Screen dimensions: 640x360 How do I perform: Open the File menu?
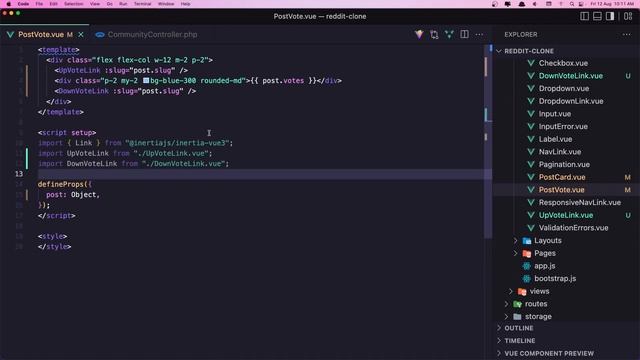[x=39, y=4]
